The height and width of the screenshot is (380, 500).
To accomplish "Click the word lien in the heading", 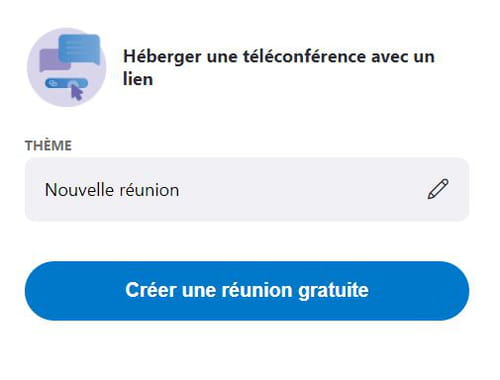I will (138, 79).
